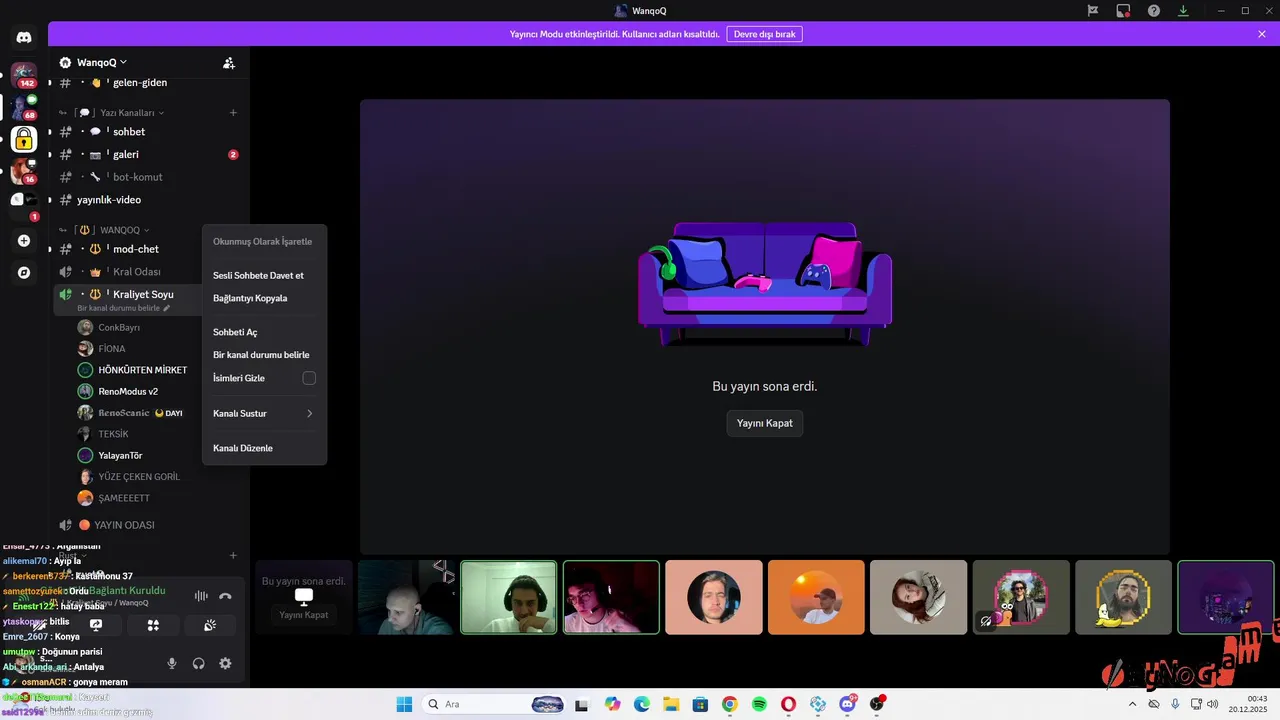Screen dimensions: 1280x720
Task: Select Bir kanal durumu belirle menu item
Action: point(264,355)
